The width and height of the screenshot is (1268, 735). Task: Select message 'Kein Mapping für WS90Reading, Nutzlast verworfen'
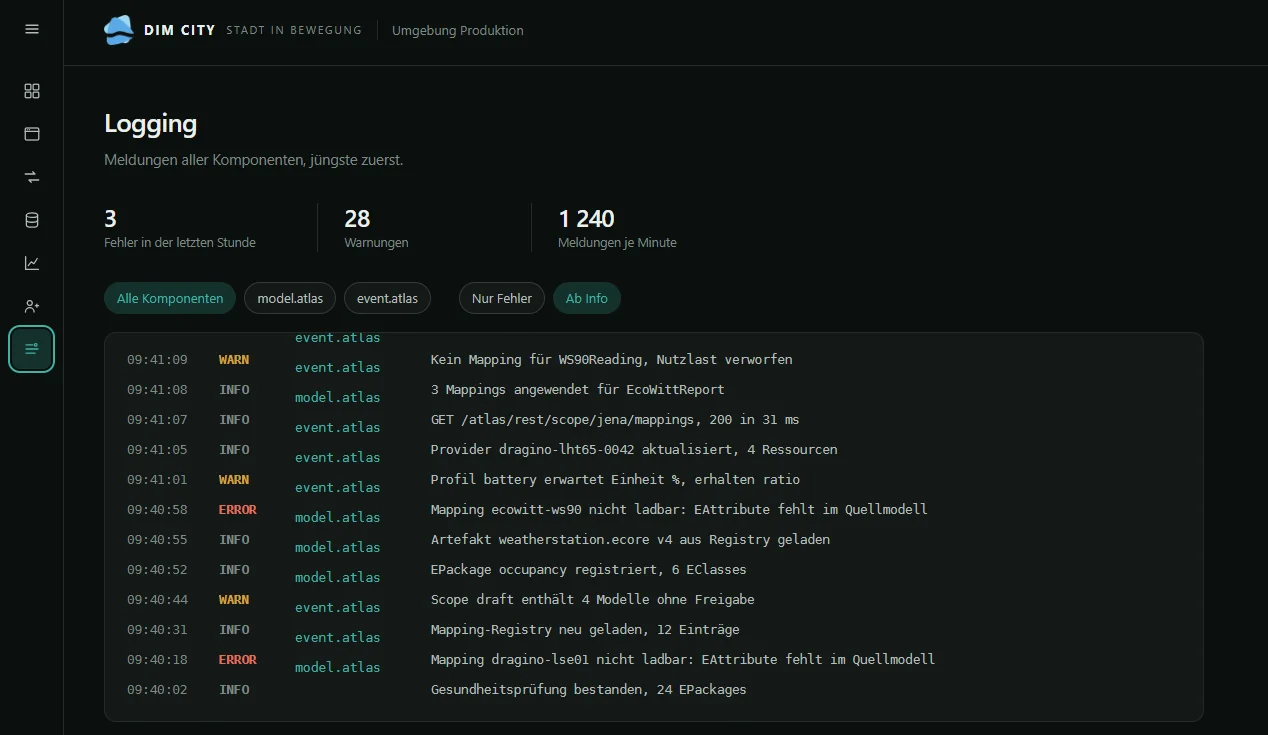[x=611, y=359]
